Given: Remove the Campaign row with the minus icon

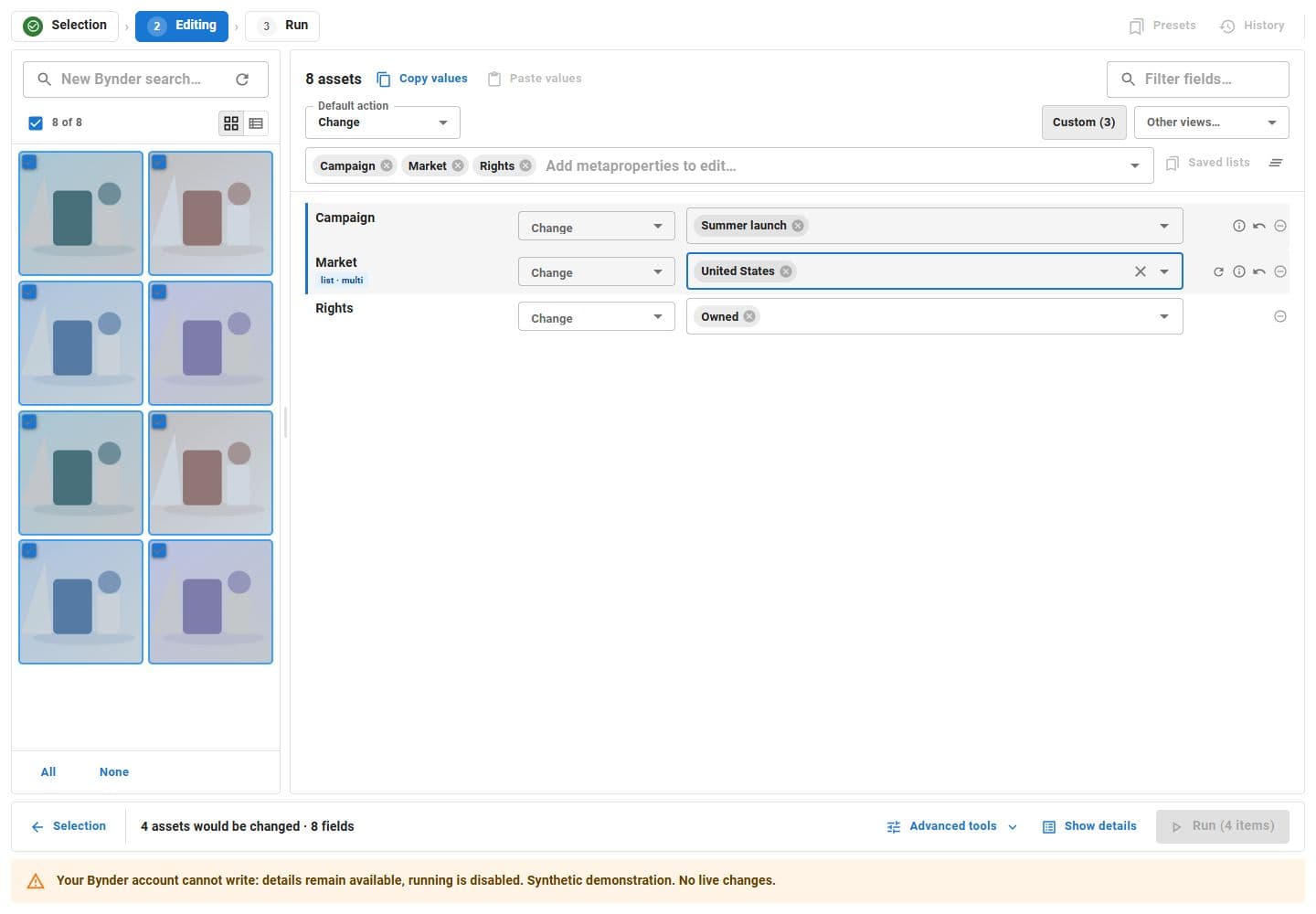Looking at the screenshot, I should coord(1280,226).
